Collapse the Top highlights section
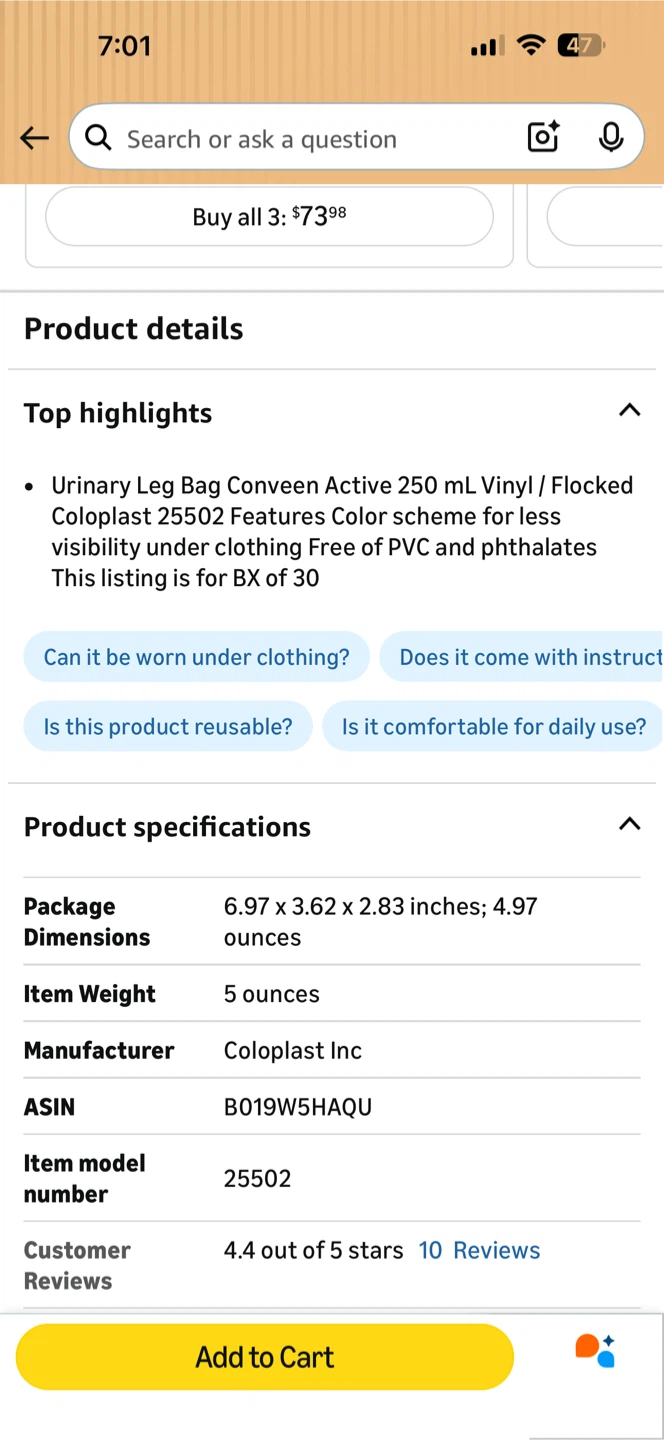Screen dimensions: 664x1440 (629, 410)
